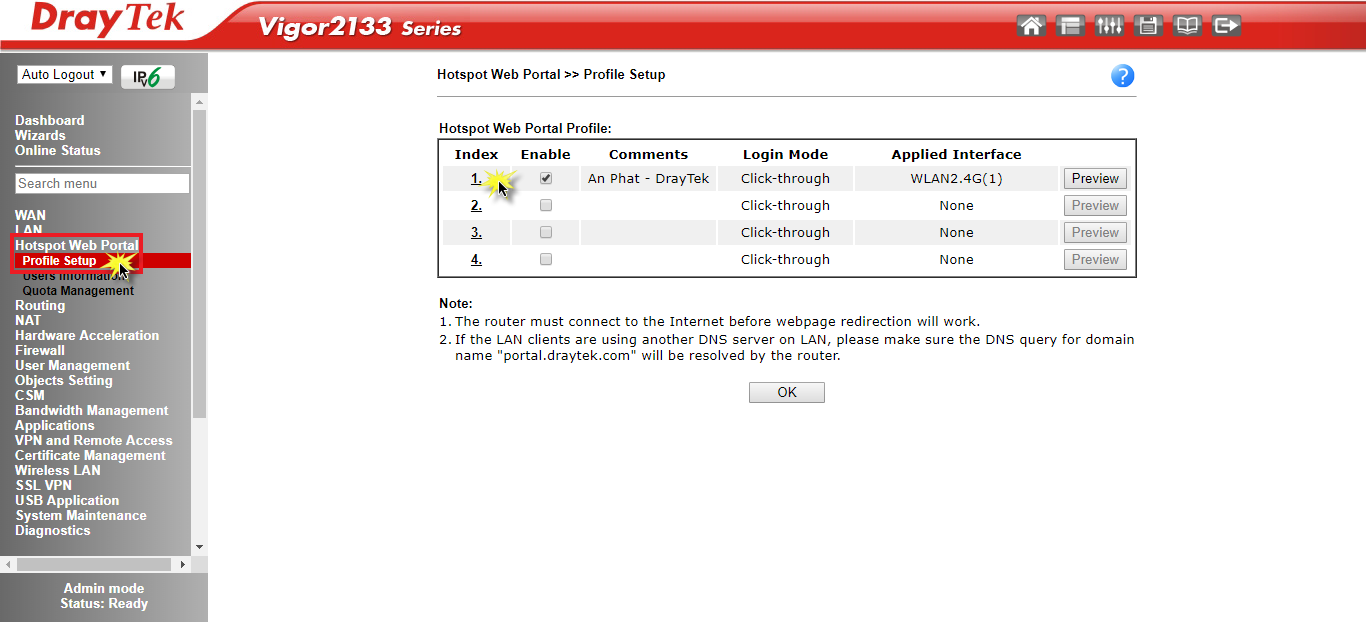Open the Wizards menu item
The image size is (1366, 622).
tap(40, 135)
